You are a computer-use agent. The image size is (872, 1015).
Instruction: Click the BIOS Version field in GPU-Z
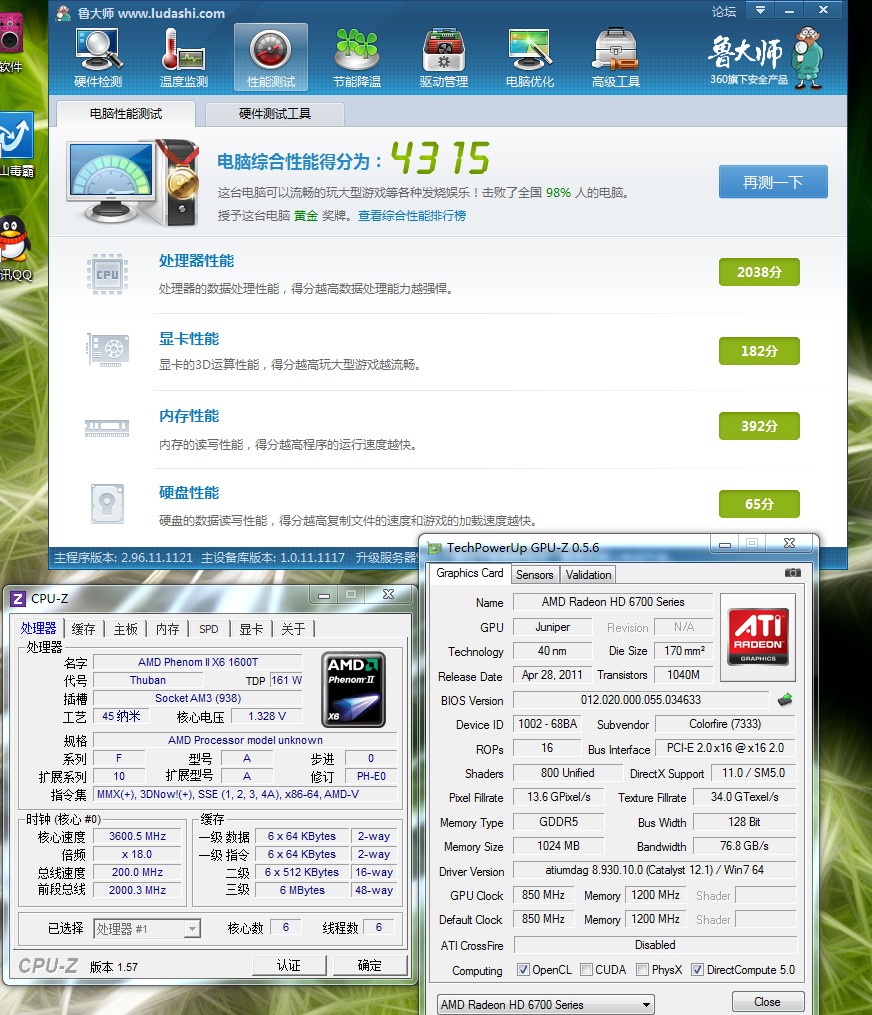click(x=641, y=700)
